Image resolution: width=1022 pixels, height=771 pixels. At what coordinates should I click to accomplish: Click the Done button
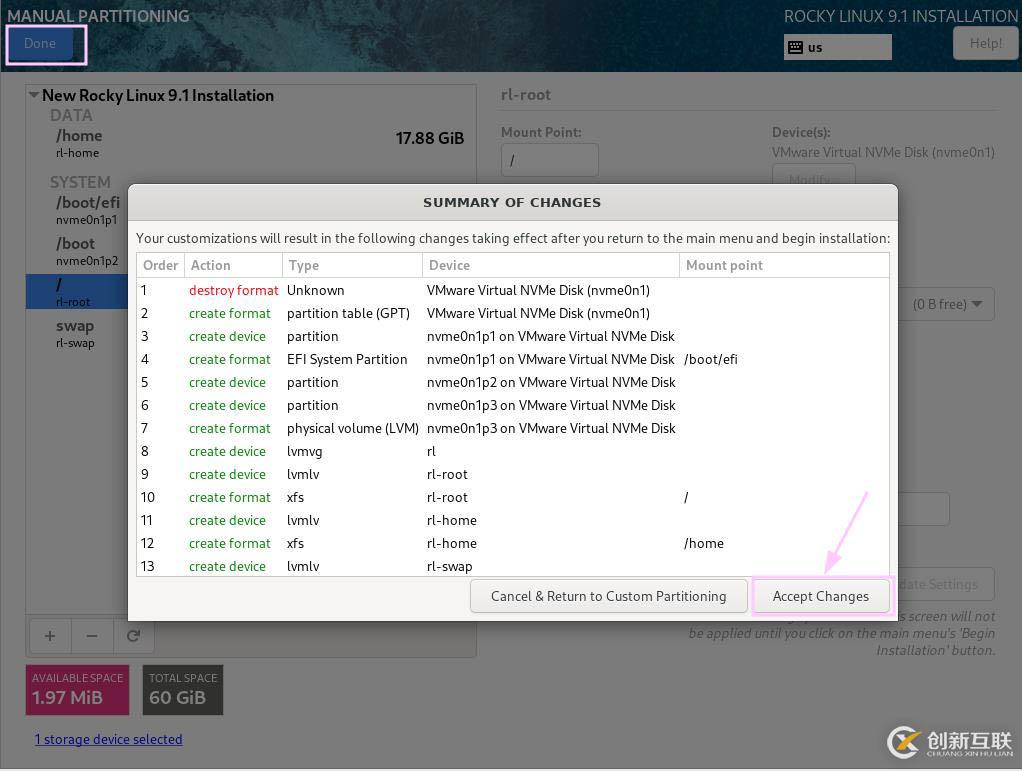pyautogui.click(x=40, y=44)
